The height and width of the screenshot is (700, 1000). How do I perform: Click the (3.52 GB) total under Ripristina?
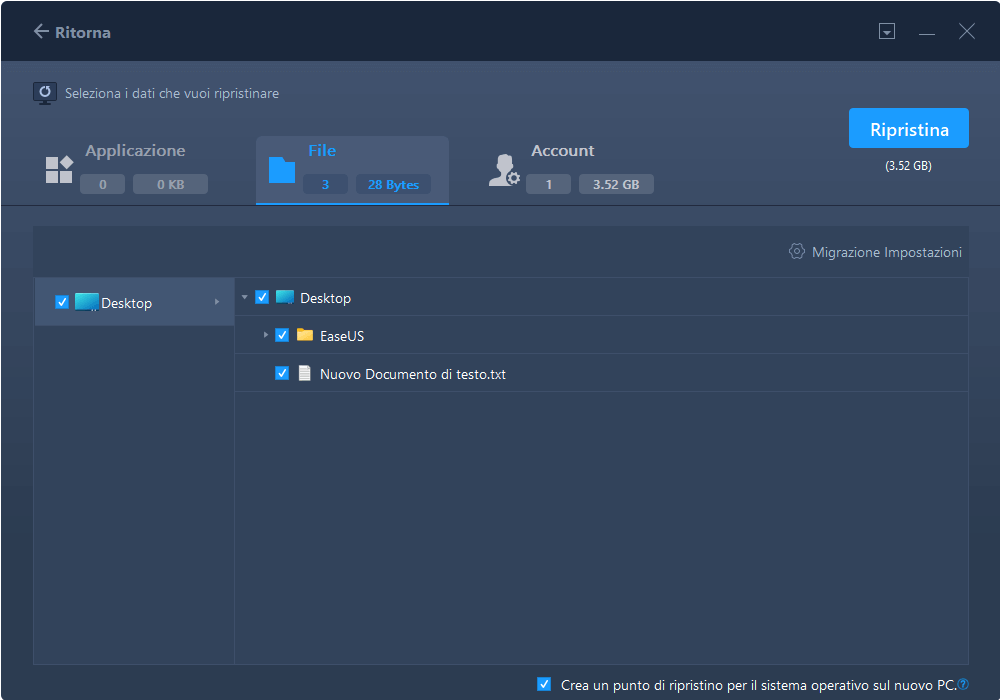tap(908, 166)
